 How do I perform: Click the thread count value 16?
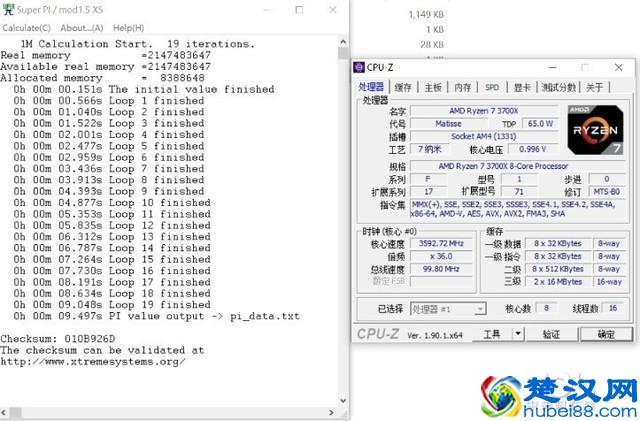[x=613, y=308]
